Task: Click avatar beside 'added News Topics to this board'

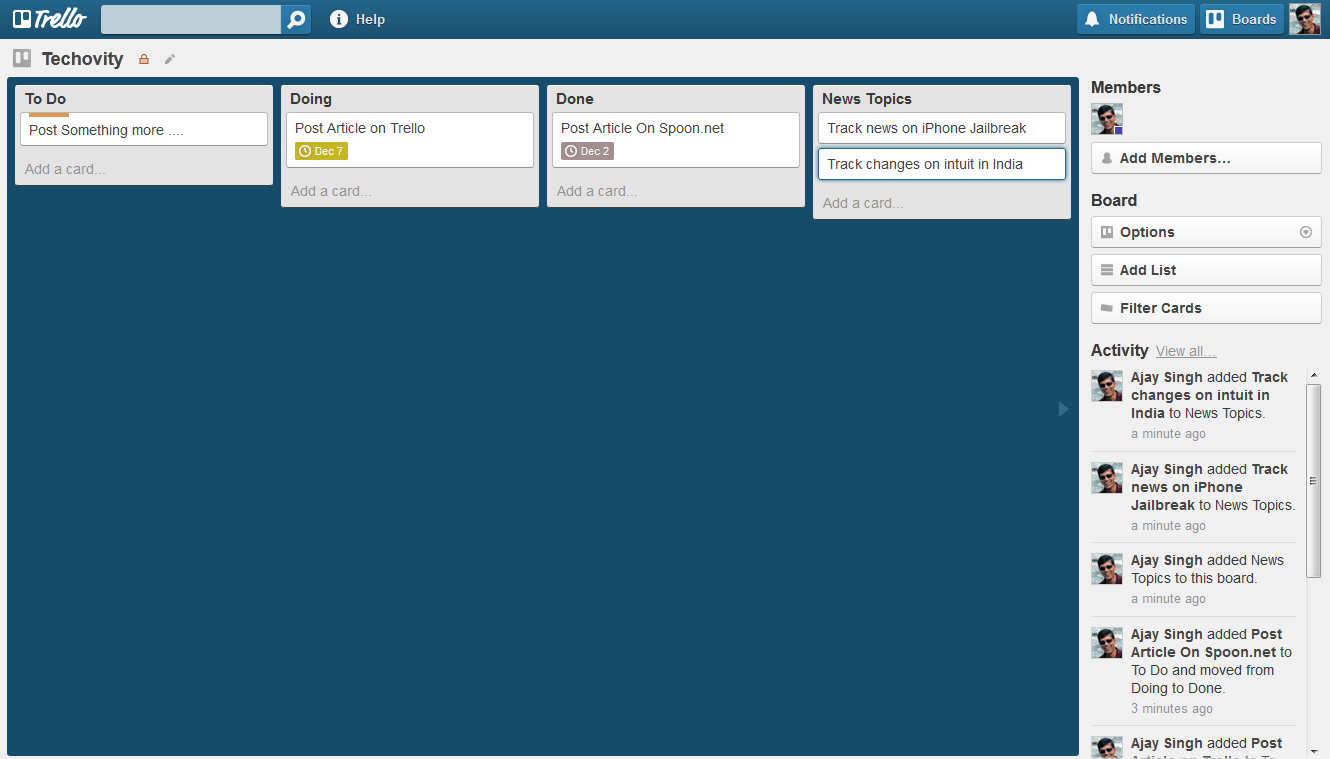Action: click(x=1107, y=569)
